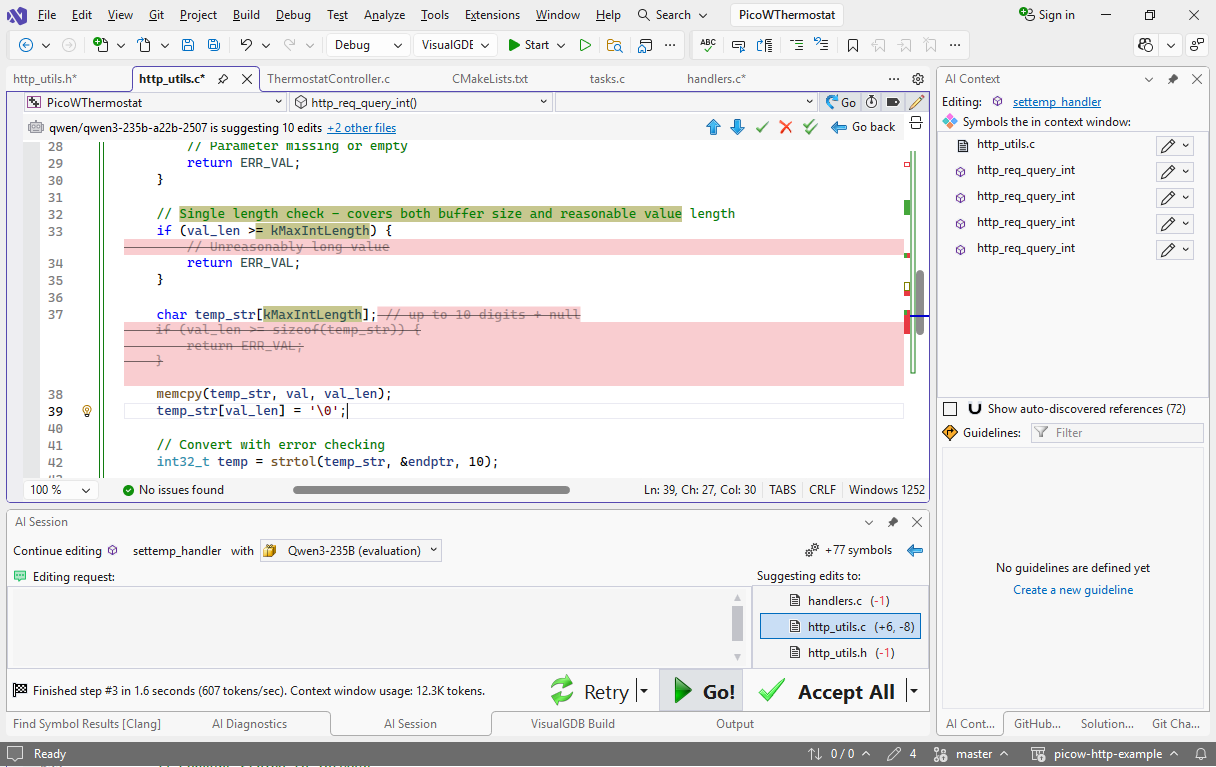Reject current edit with red X

[786, 127]
